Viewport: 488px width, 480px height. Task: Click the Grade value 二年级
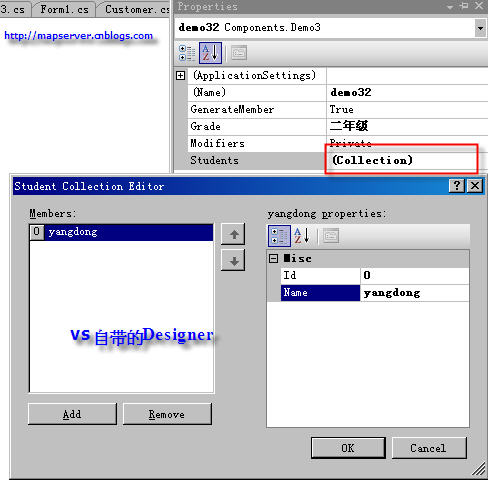coord(407,126)
